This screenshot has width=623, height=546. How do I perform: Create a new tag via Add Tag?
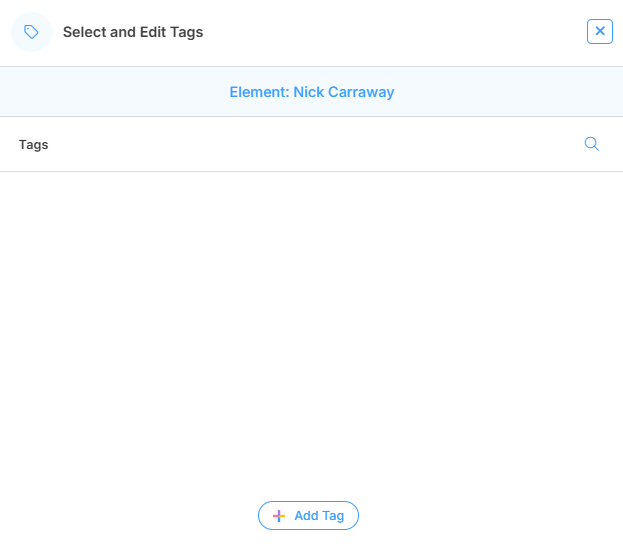[x=308, y=516]
